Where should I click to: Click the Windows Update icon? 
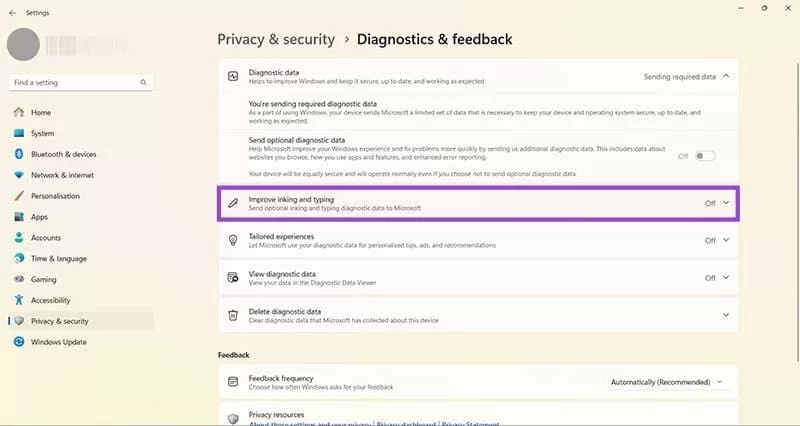[x=19, y=342]
